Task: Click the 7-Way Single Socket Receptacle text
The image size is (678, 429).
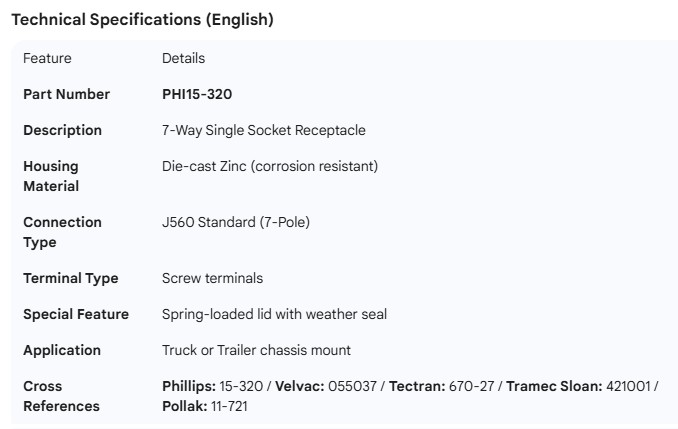Action: 263,130
